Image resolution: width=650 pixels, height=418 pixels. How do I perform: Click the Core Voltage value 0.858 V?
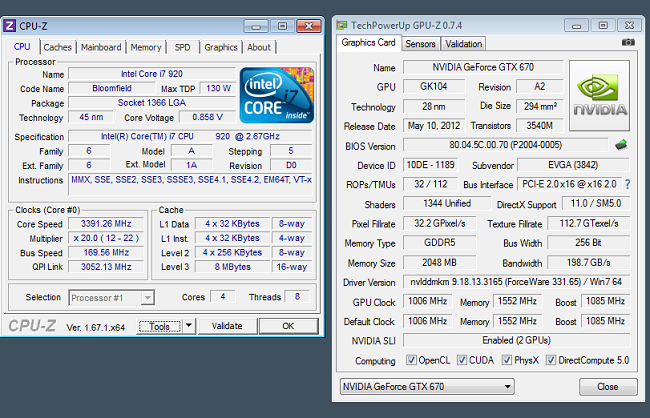(x=207, y=117)
